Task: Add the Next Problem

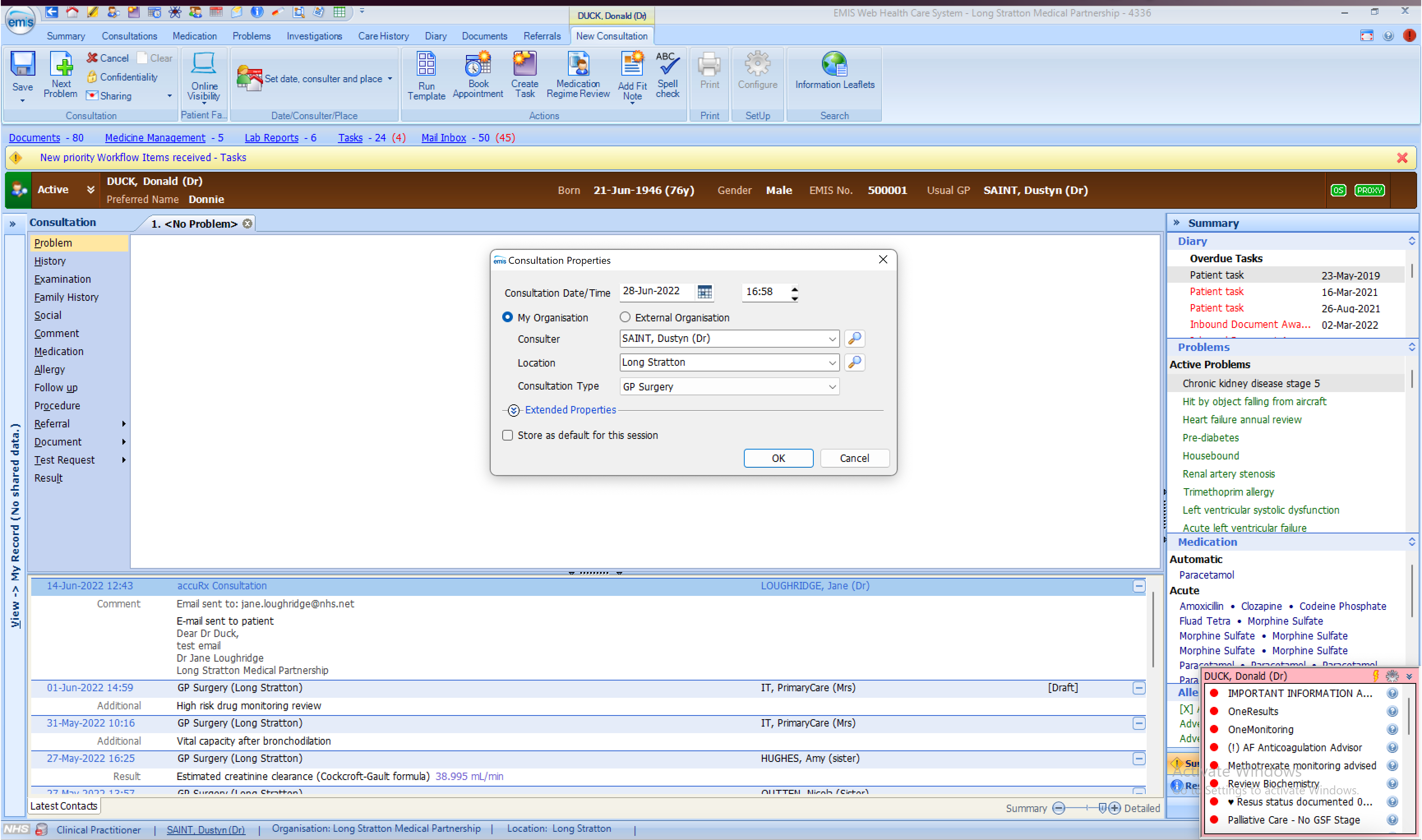Action: click(x=60, y=75)
